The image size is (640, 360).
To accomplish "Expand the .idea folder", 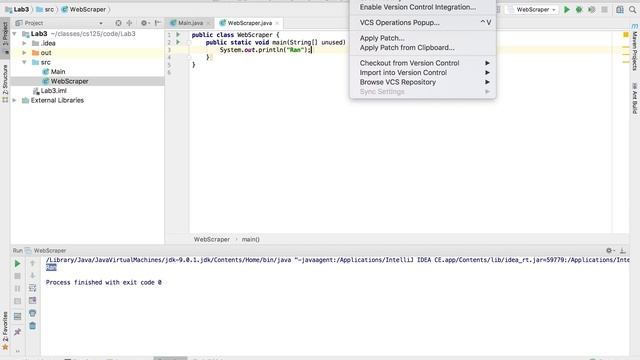I will pos(24,43).
